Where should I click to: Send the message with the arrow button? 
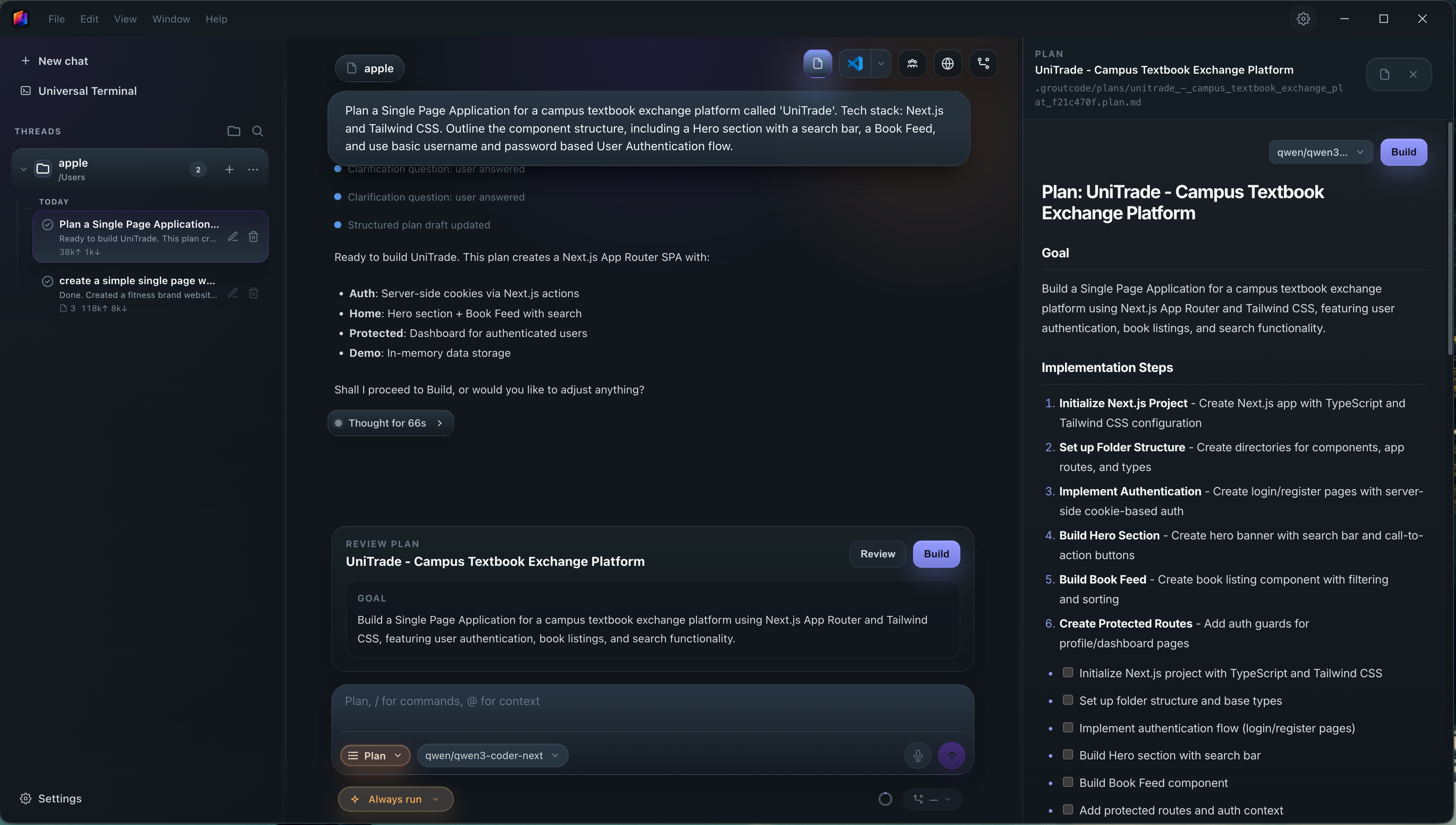coord(952,755)
